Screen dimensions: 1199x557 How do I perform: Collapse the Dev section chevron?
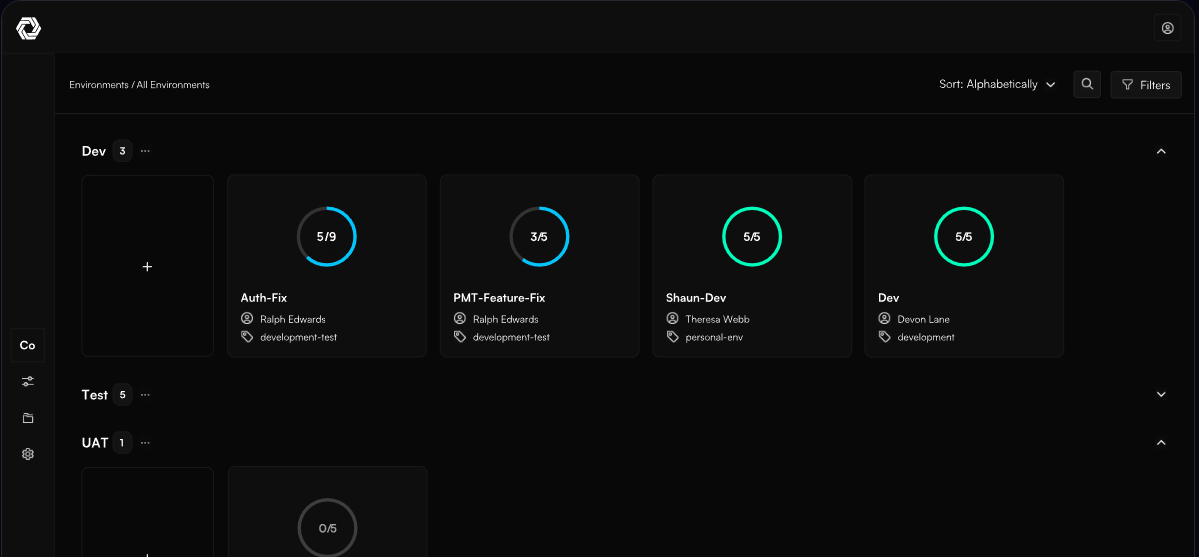[x=1161, y=151]
